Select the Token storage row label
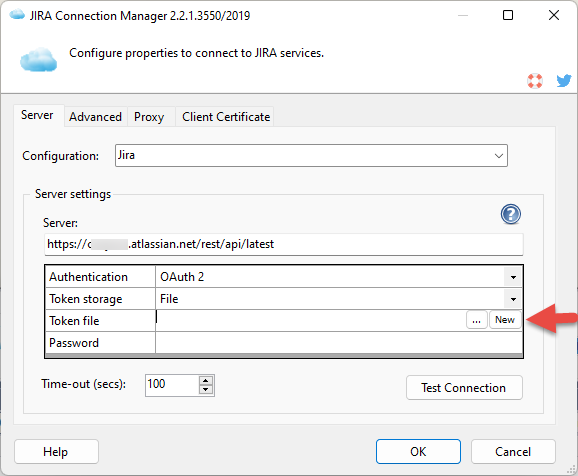 click(x=100, y=299)
